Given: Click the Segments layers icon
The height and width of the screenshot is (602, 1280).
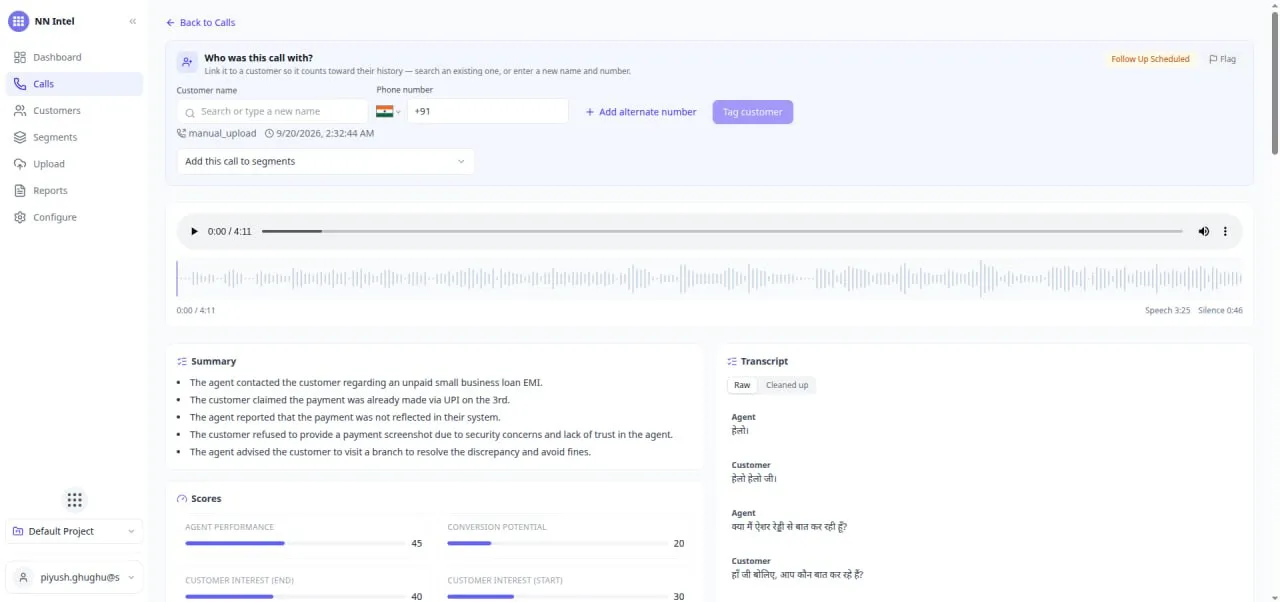Looking at the screenshot, I should [20, 137].
